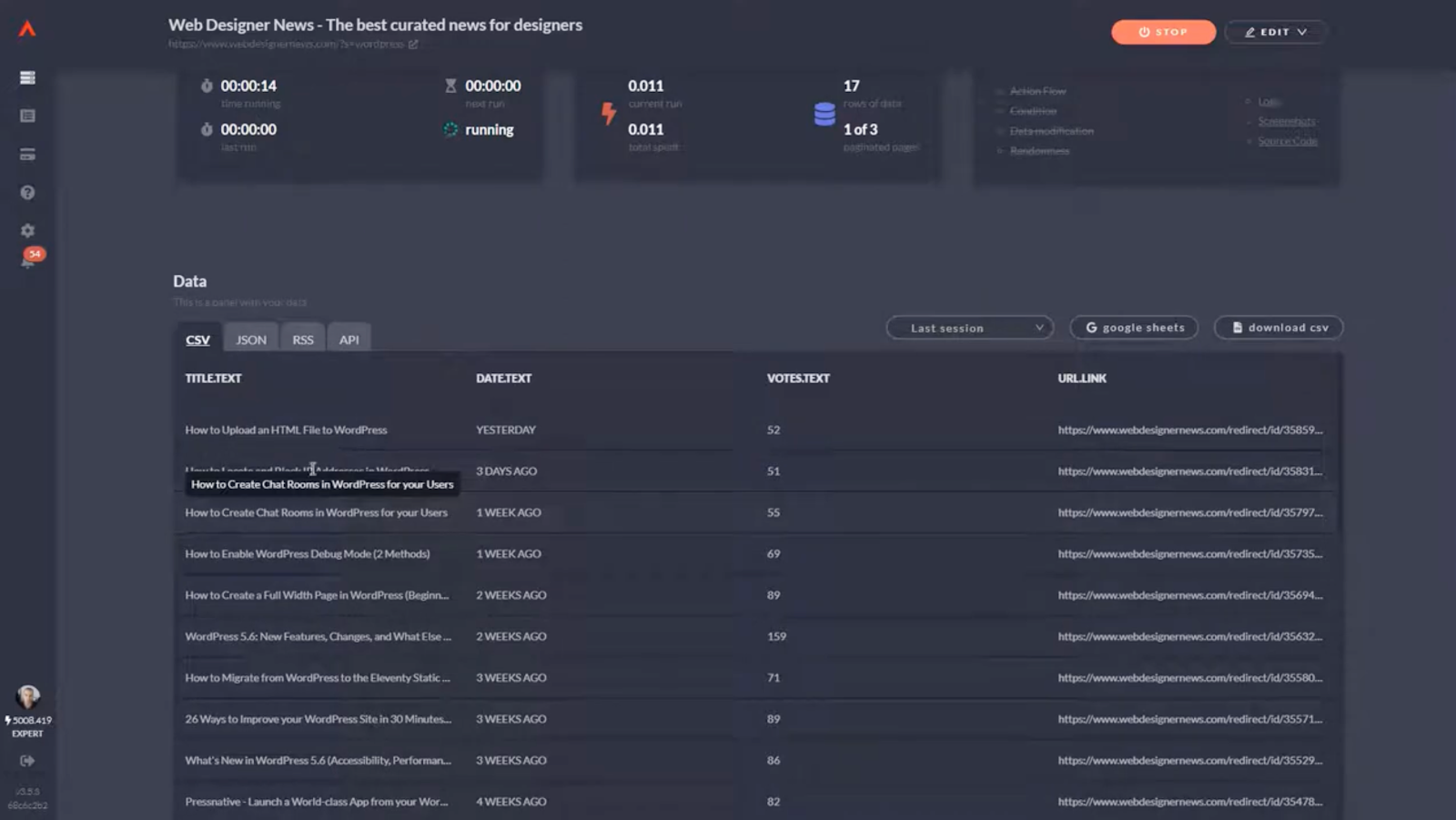Click the VOTES.TEXT column header

tap(798, 379)
